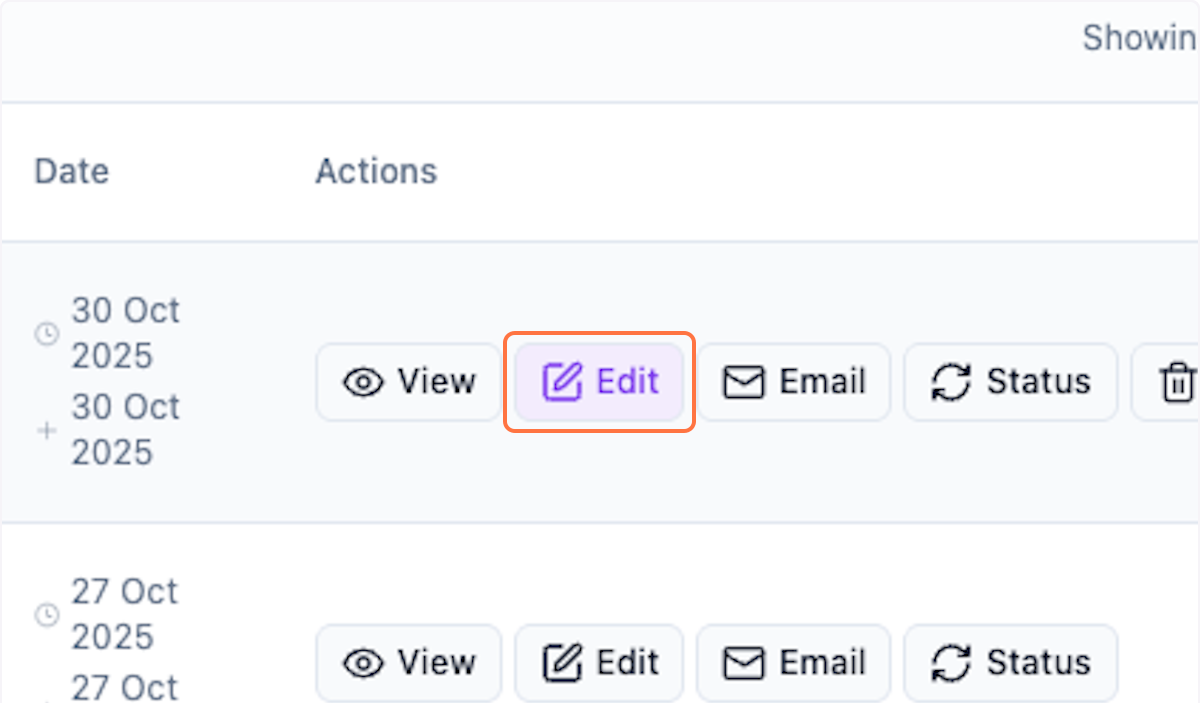Click the clock icon beside 30 Oct 2025

click(x=46, y=335)
